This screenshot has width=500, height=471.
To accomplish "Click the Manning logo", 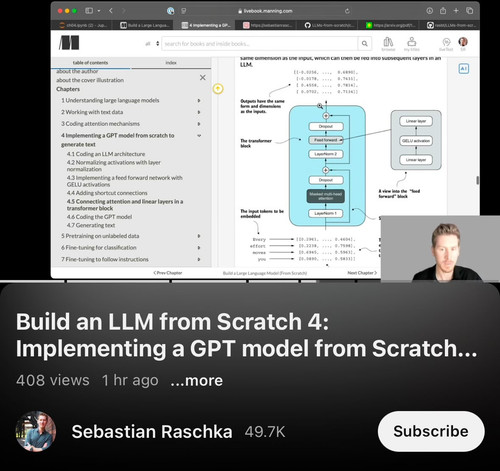I will pyautogui.click(x=69, y=43).
